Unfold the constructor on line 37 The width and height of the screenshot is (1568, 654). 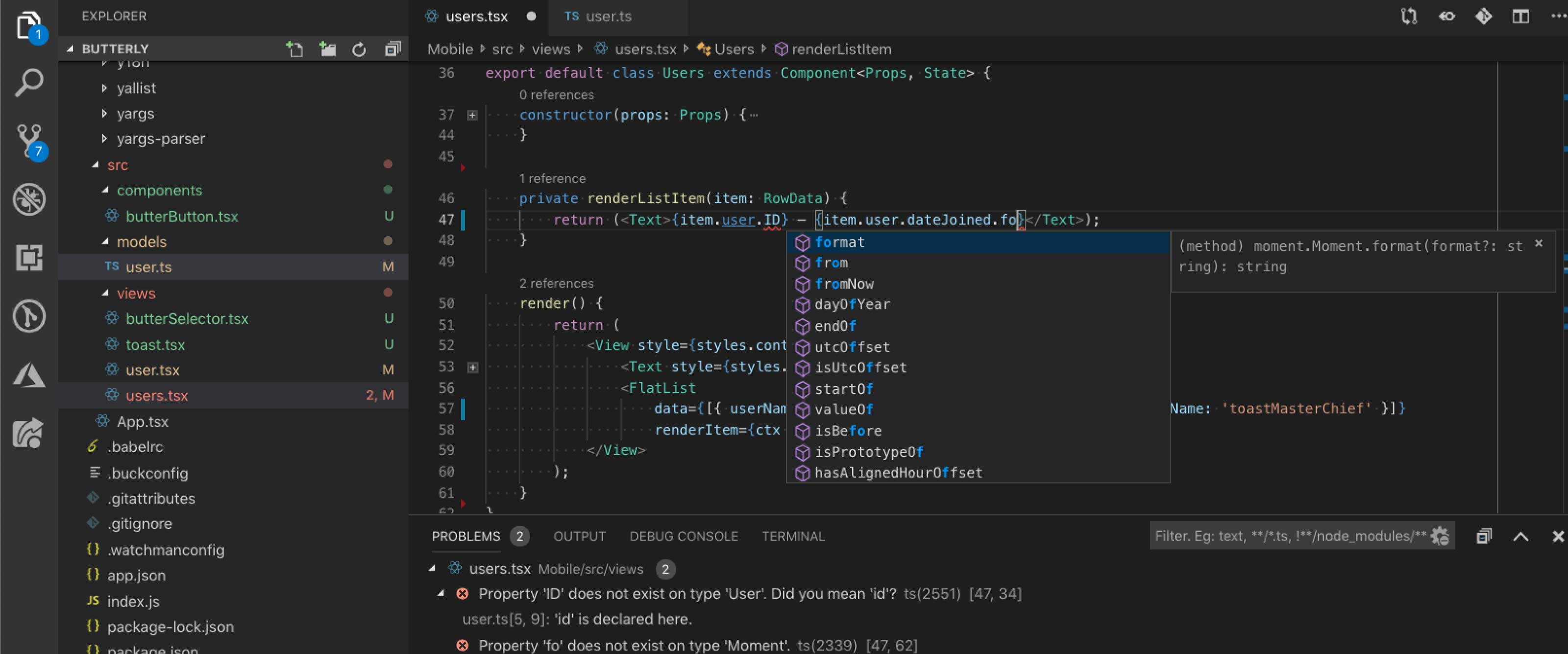(x=472, y=115)
